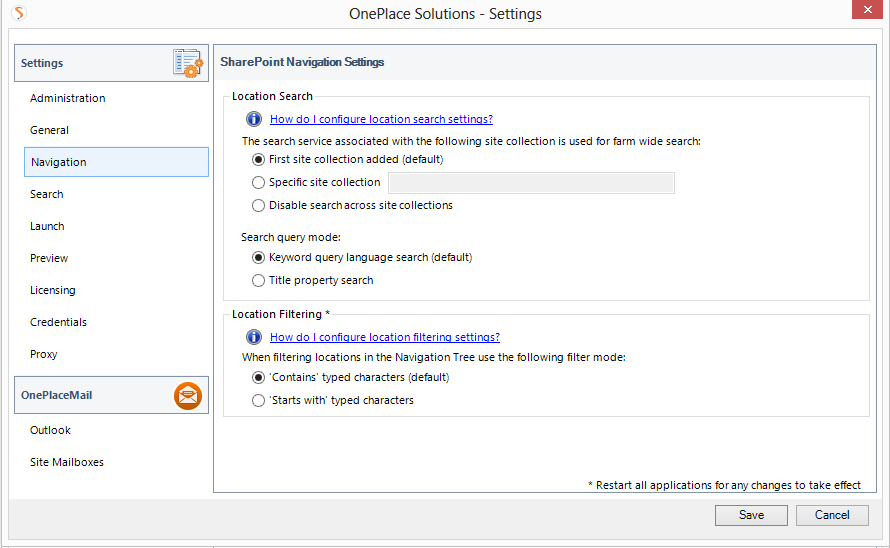Choose 'Disable search across site collections' option
This screenshot has width=890, height=548.
pyautogui.click(x=259, y=206)
